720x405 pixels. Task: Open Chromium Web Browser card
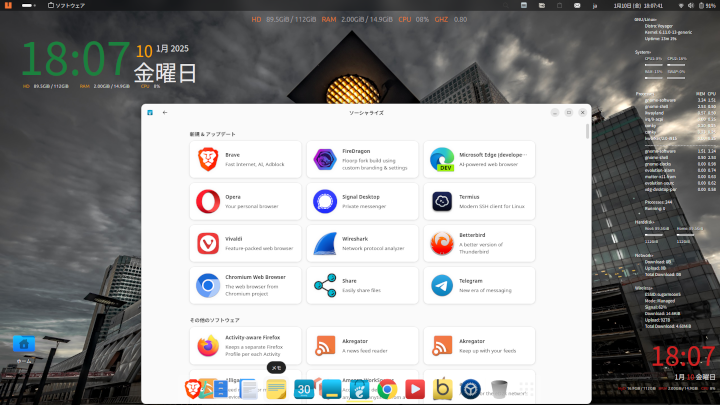click(245, 285)
